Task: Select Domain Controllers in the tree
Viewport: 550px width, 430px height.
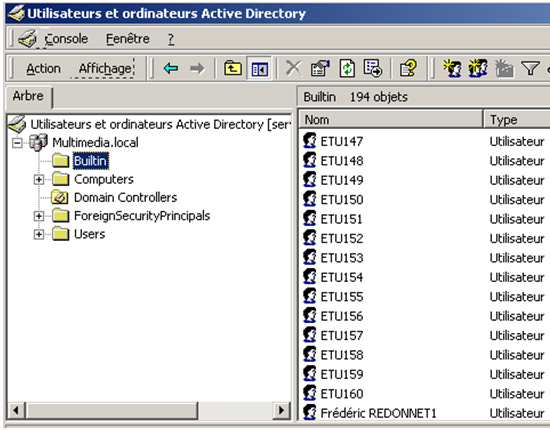Action: point(125,197)
